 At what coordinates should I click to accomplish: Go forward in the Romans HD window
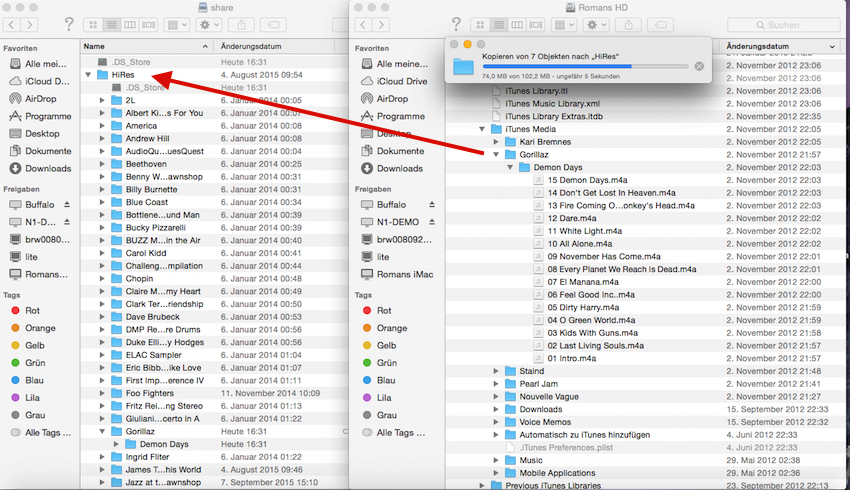(x=381, y=24)
